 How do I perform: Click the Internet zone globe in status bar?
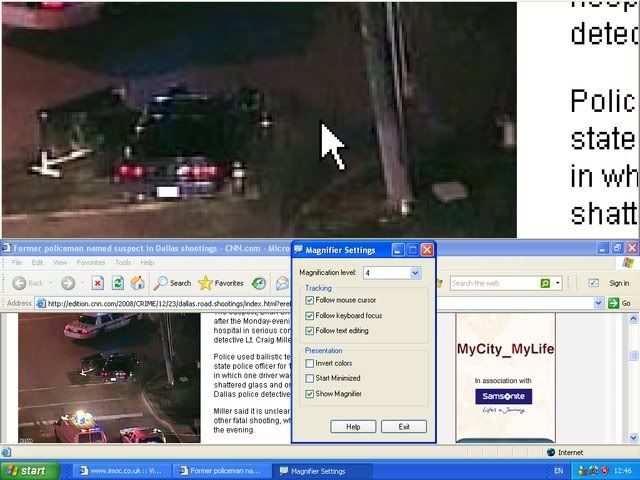pos(551,452)
